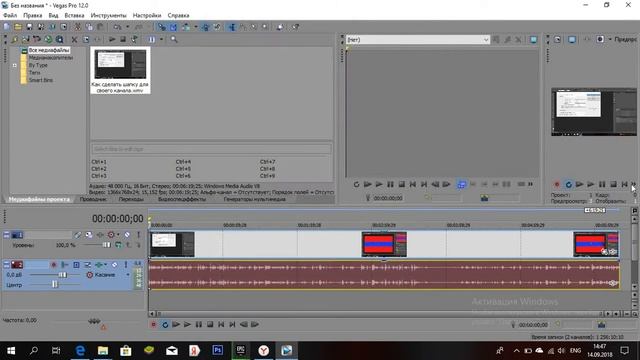
Task: Click Play in the trimmer transport controls
Action: [x=379, y=184]
